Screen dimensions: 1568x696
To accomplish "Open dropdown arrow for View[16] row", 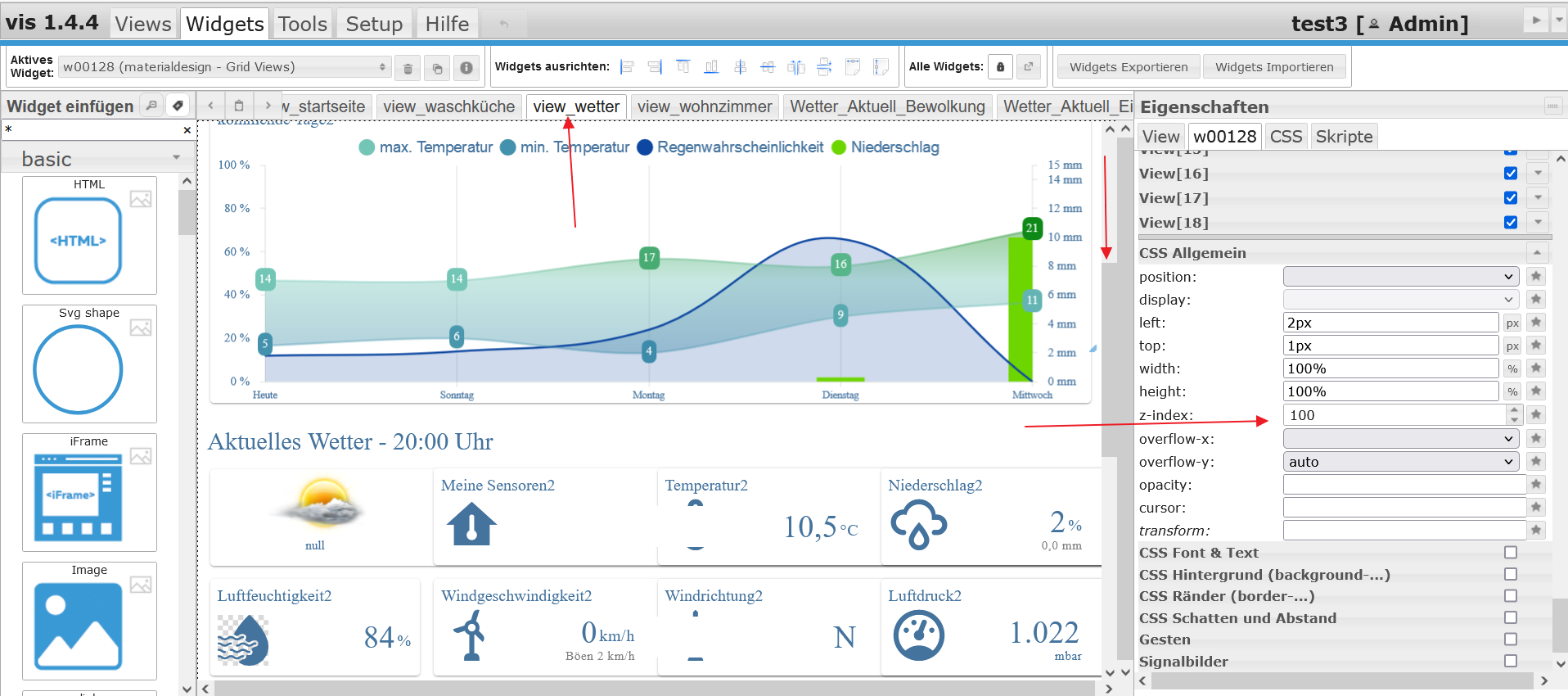I will pyautogui.click(x=1538, y=174).
